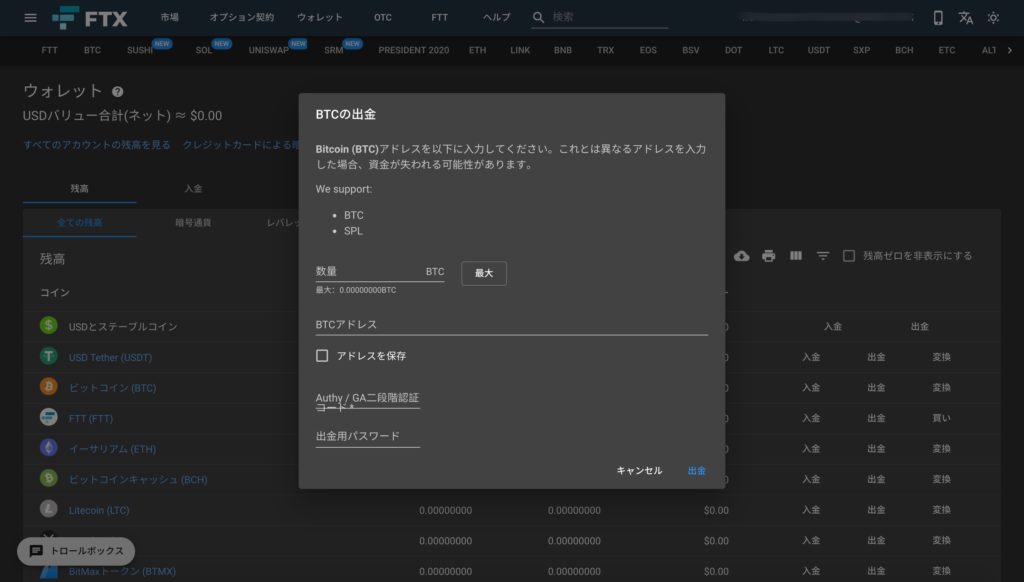Select the 全ての残高 sub-tab
The height and width of the screenshot is (582, 1024).
click(x=80, y=223)
